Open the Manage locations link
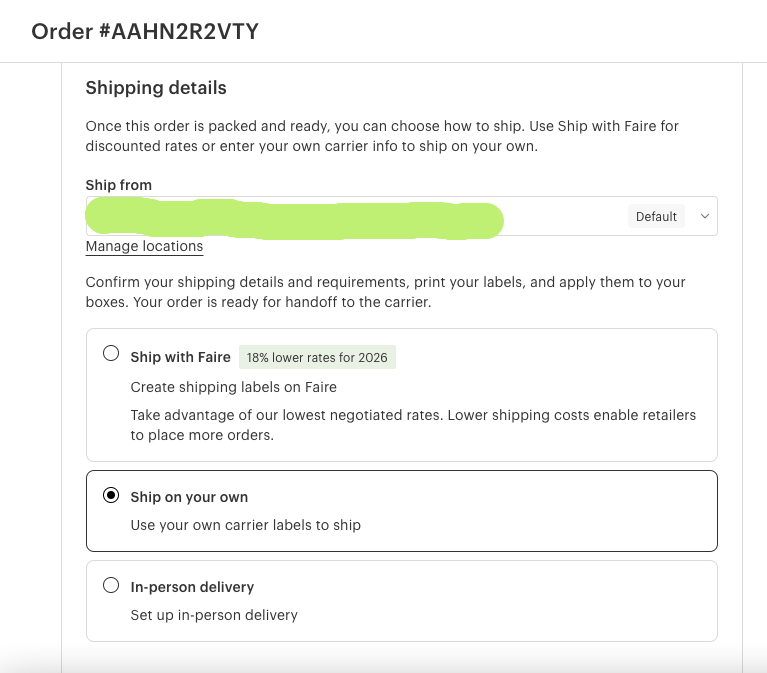This screenshot has height=673, width=767. click(144, 246)
